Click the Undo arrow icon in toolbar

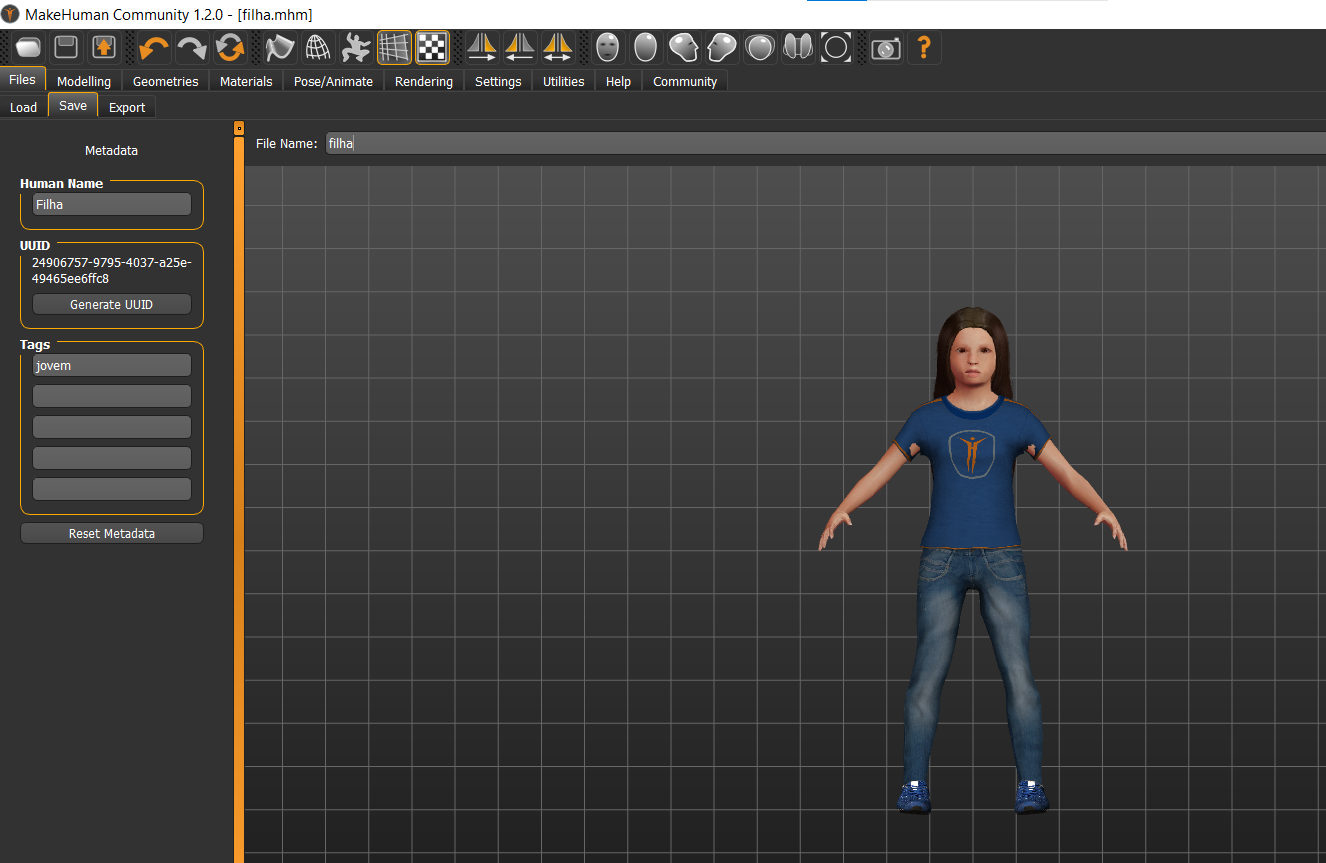click(153, 47)
